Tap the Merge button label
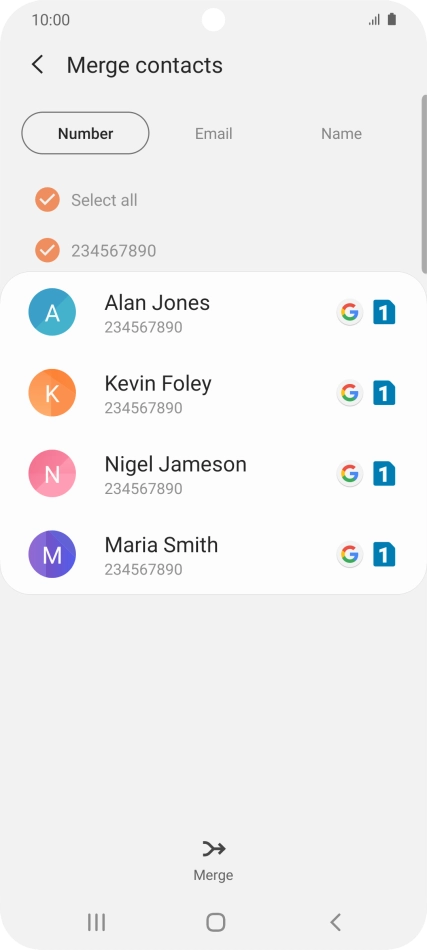Screen dimensions: 427x950 click(213, 875)
